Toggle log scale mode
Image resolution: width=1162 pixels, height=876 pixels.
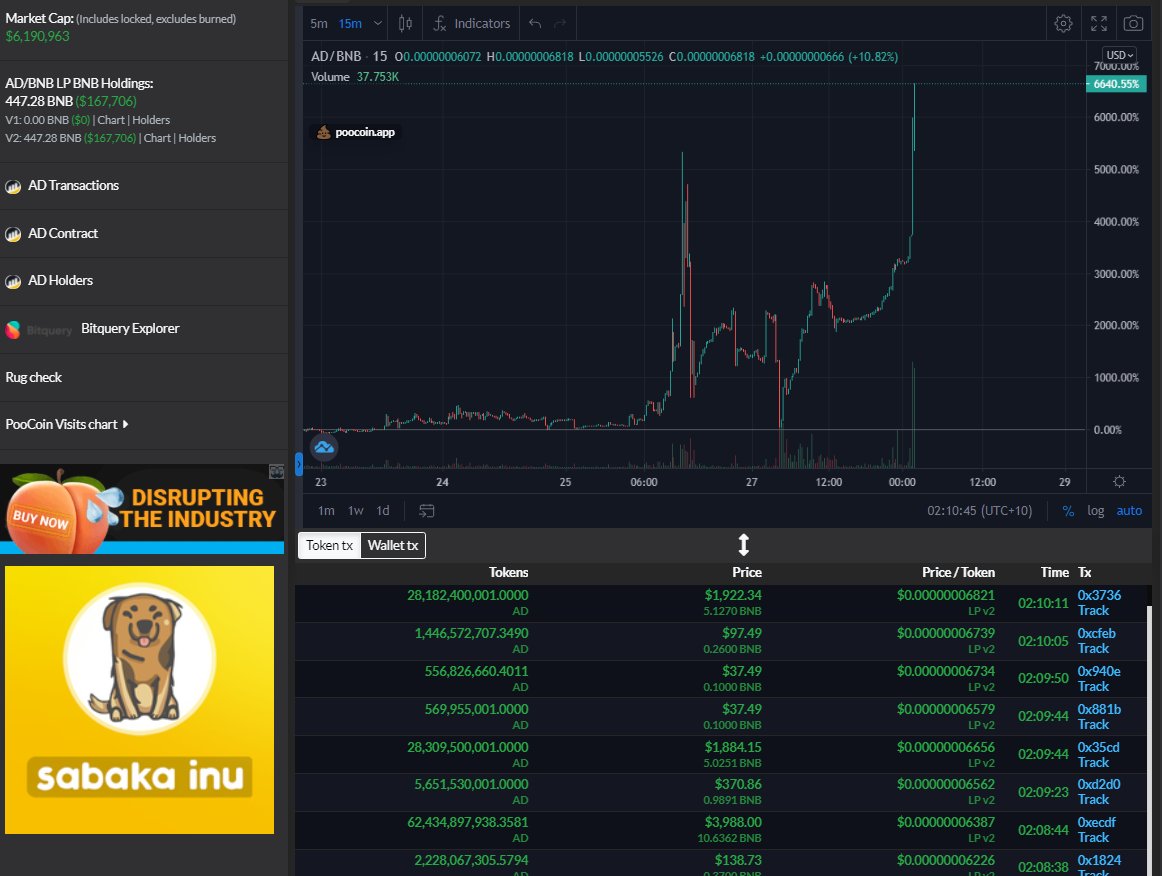(x=1095, y=511)
